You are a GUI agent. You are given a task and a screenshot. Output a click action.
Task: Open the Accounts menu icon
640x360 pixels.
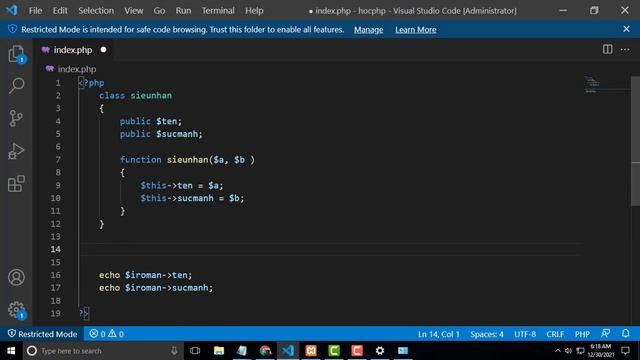[x=16, y=278]
